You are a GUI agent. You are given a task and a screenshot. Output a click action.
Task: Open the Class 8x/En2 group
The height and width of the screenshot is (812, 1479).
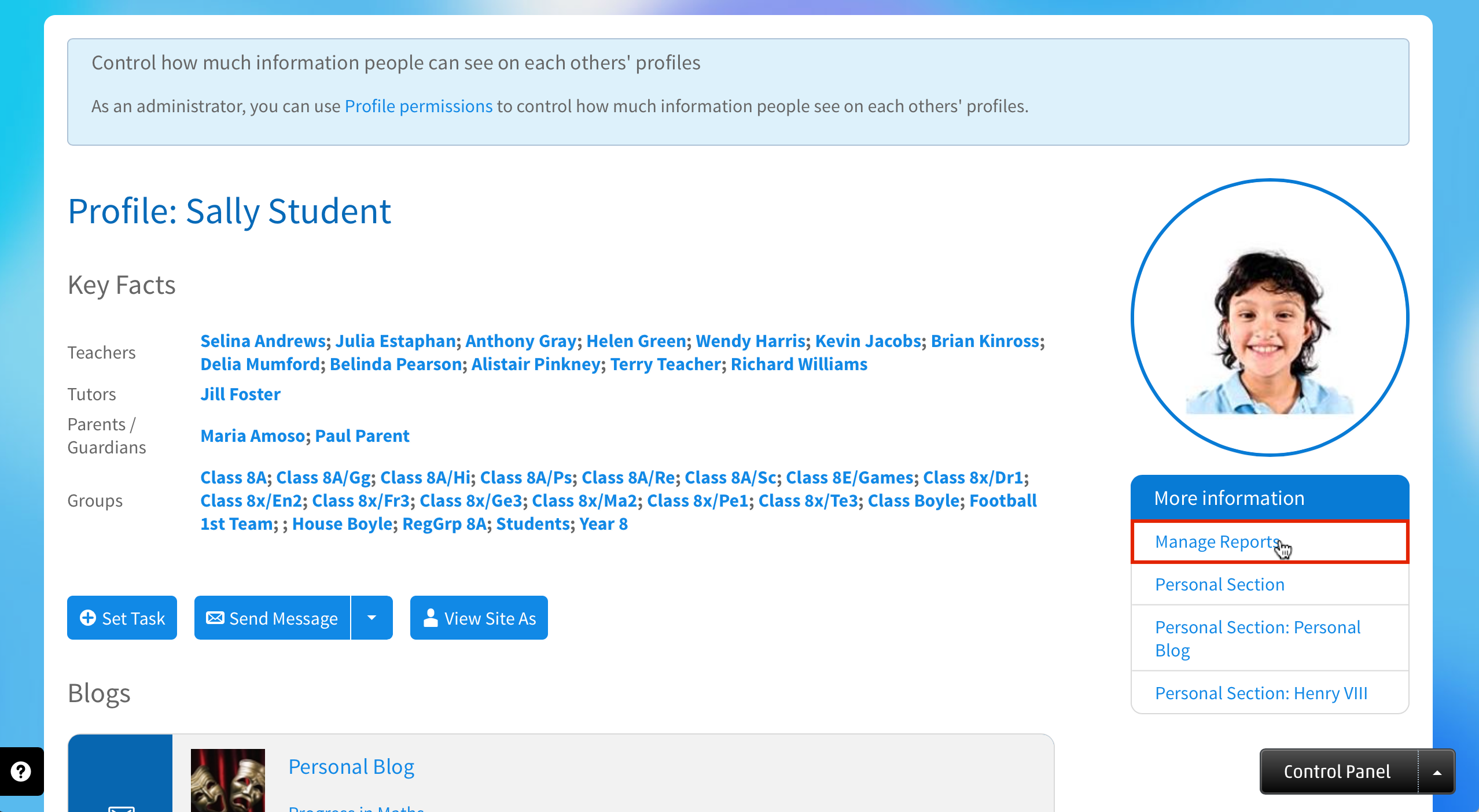tap(251, 500)
